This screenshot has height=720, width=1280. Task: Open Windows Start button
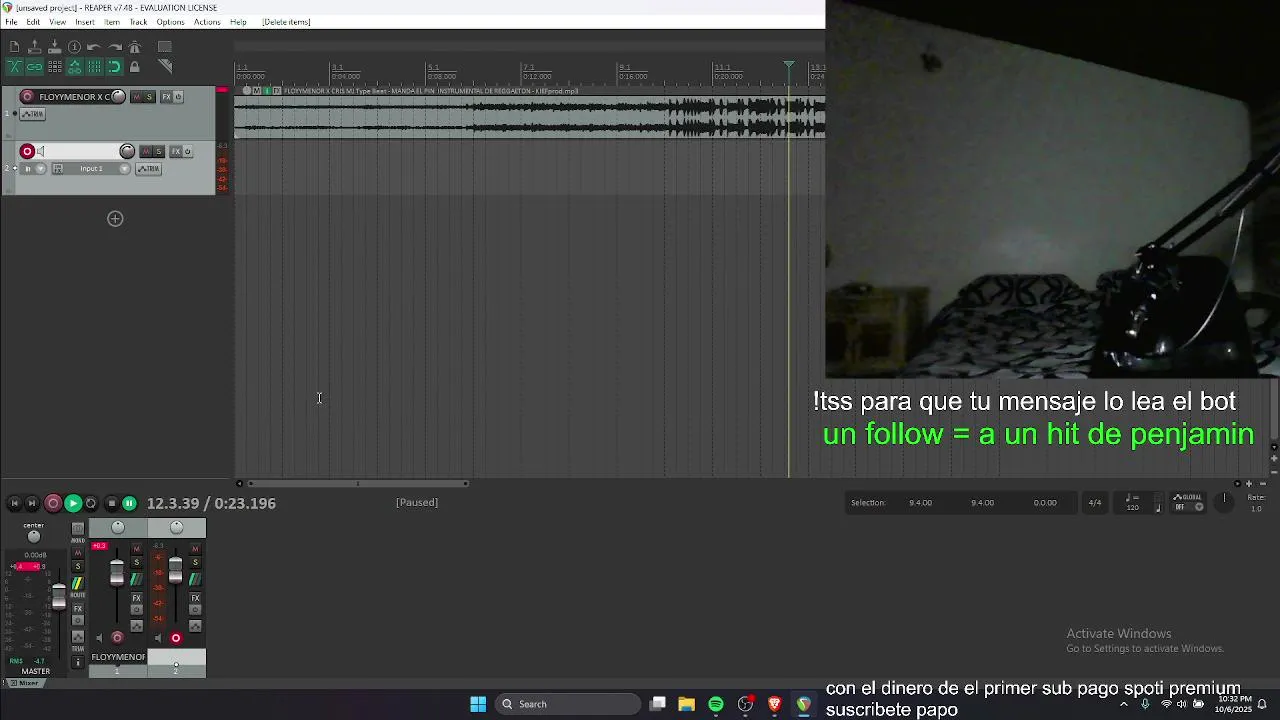click(478, 704)
